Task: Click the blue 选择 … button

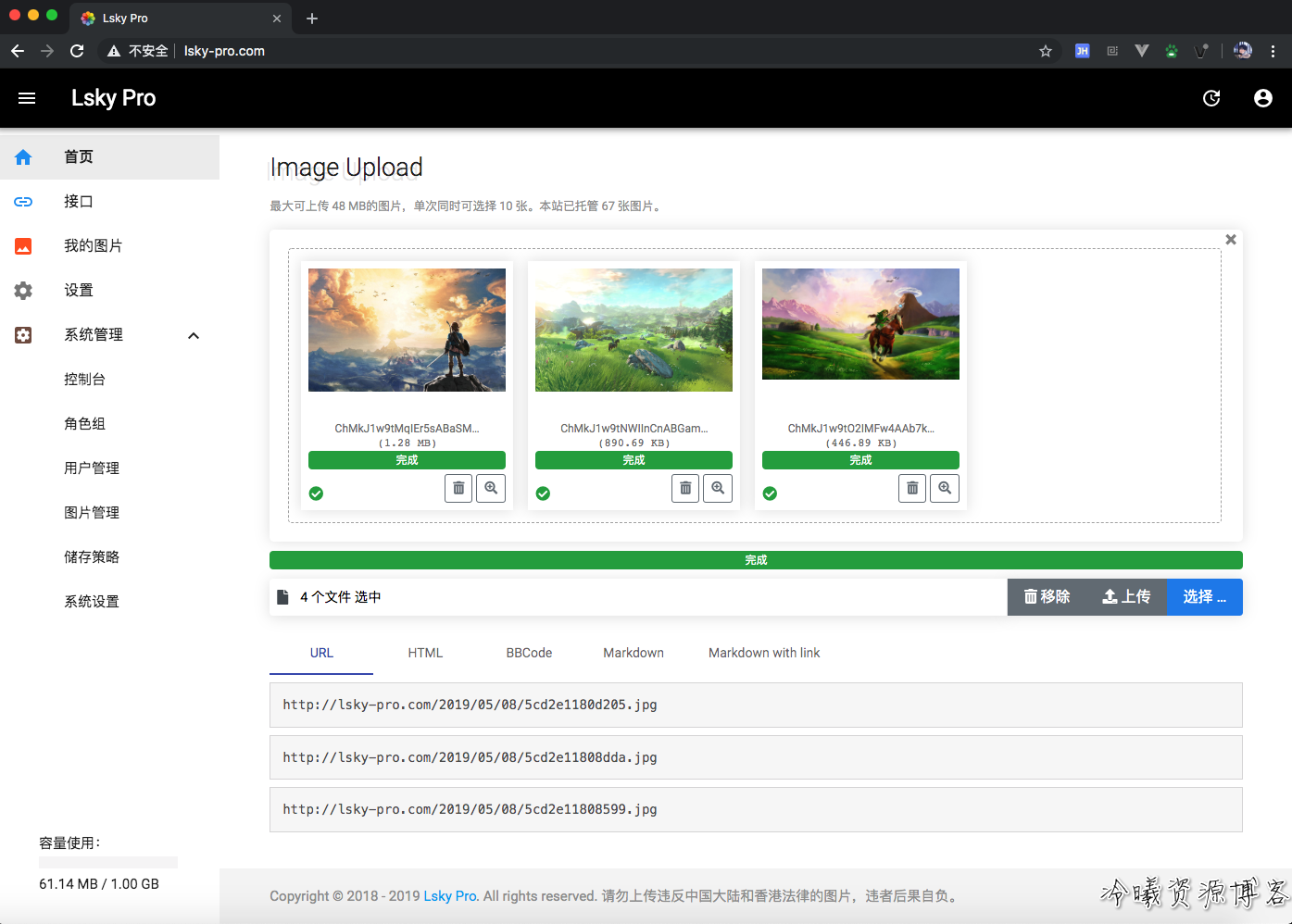Action: [1204, 597]
